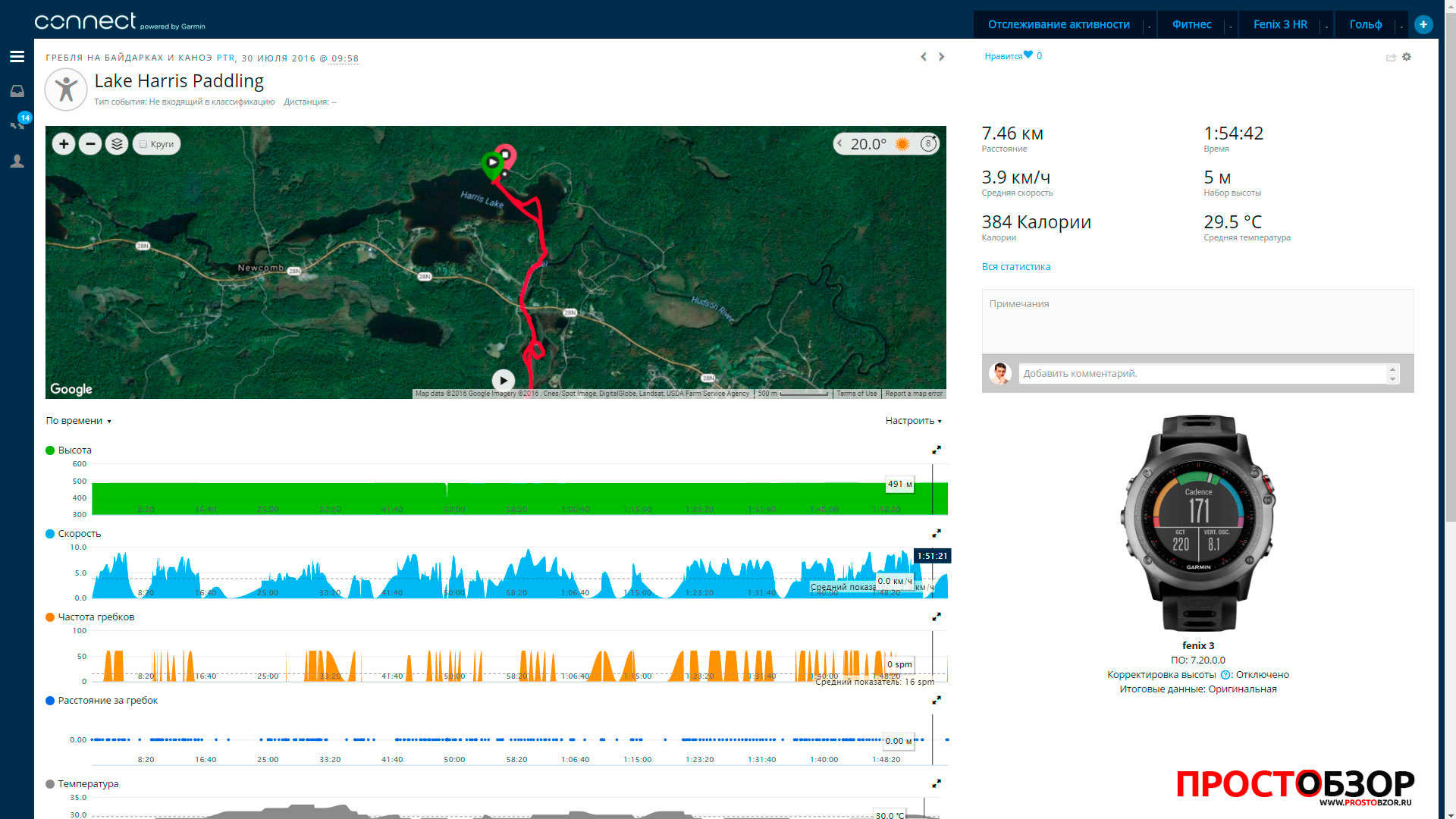Expand the Скорость chart to full size
The image size is (1456, 819).
coord(937,534)
